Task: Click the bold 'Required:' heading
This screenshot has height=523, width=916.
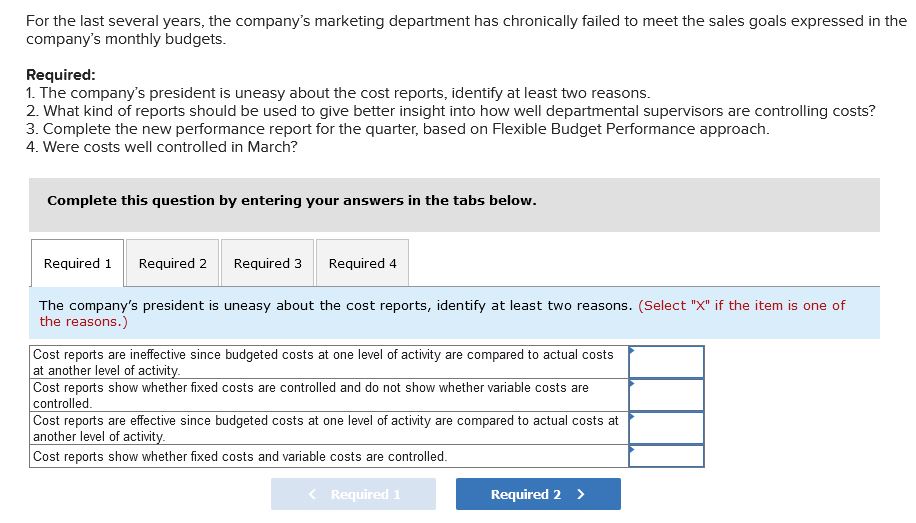Action: (x=61, y=75)
